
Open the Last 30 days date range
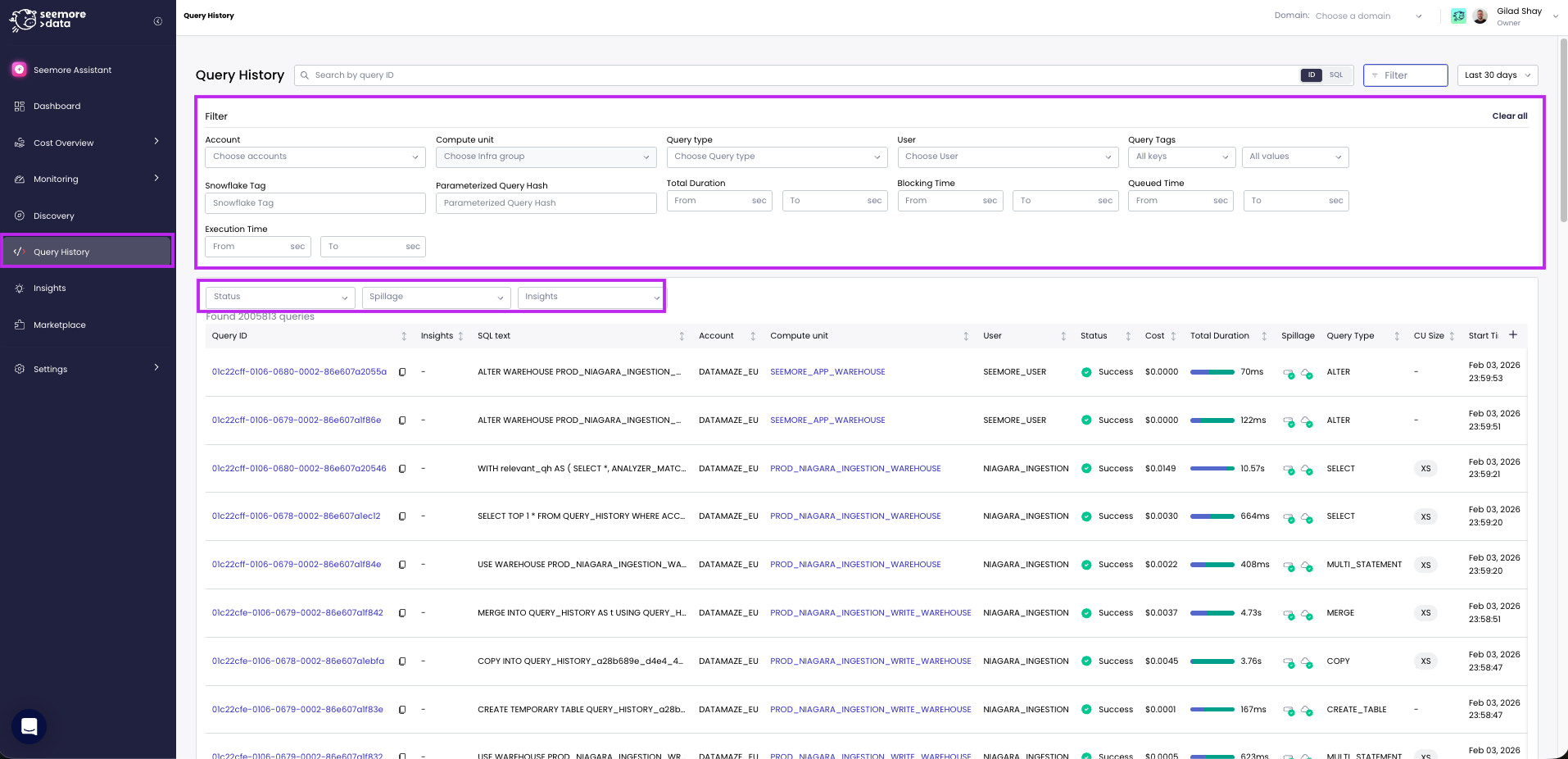pos(1497,75)
